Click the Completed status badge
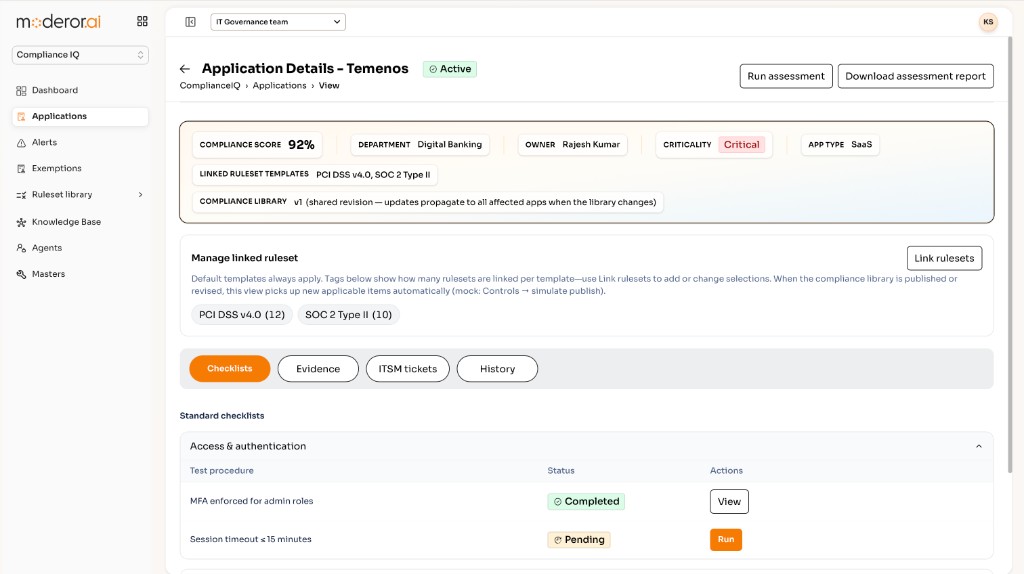This screenshot has height=574, width=1024. 586,502
